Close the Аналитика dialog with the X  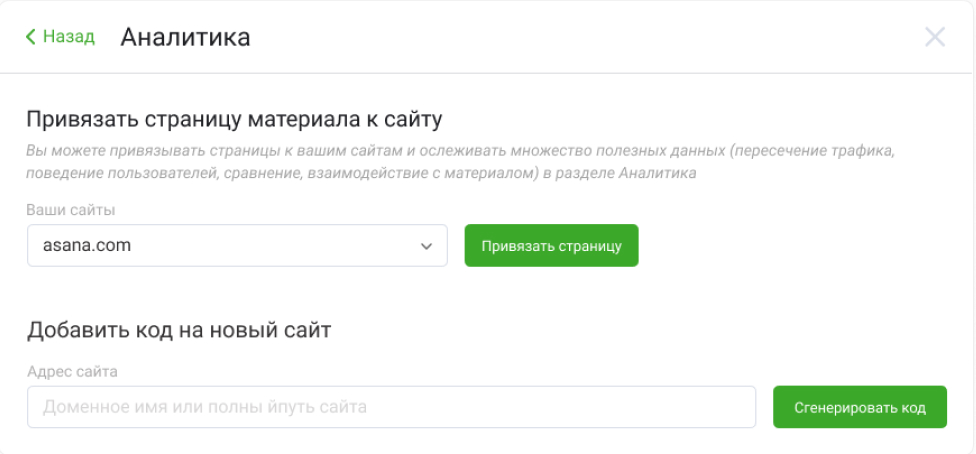pos(935,38)
